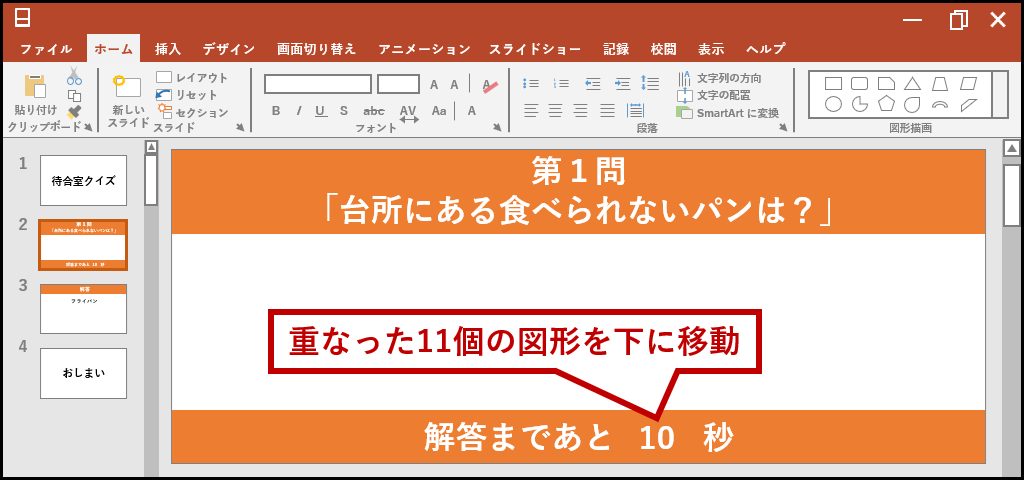Select the Rounded Rectangle shape
This screenshot has height=480, width=1024.
pyautogui.click(x=859, y=84)
